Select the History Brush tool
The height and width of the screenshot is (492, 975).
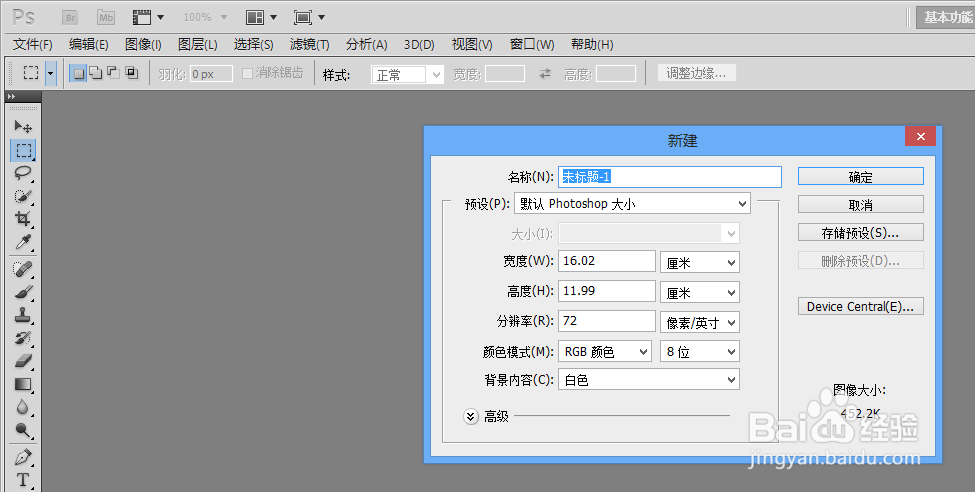coord(23,338)
